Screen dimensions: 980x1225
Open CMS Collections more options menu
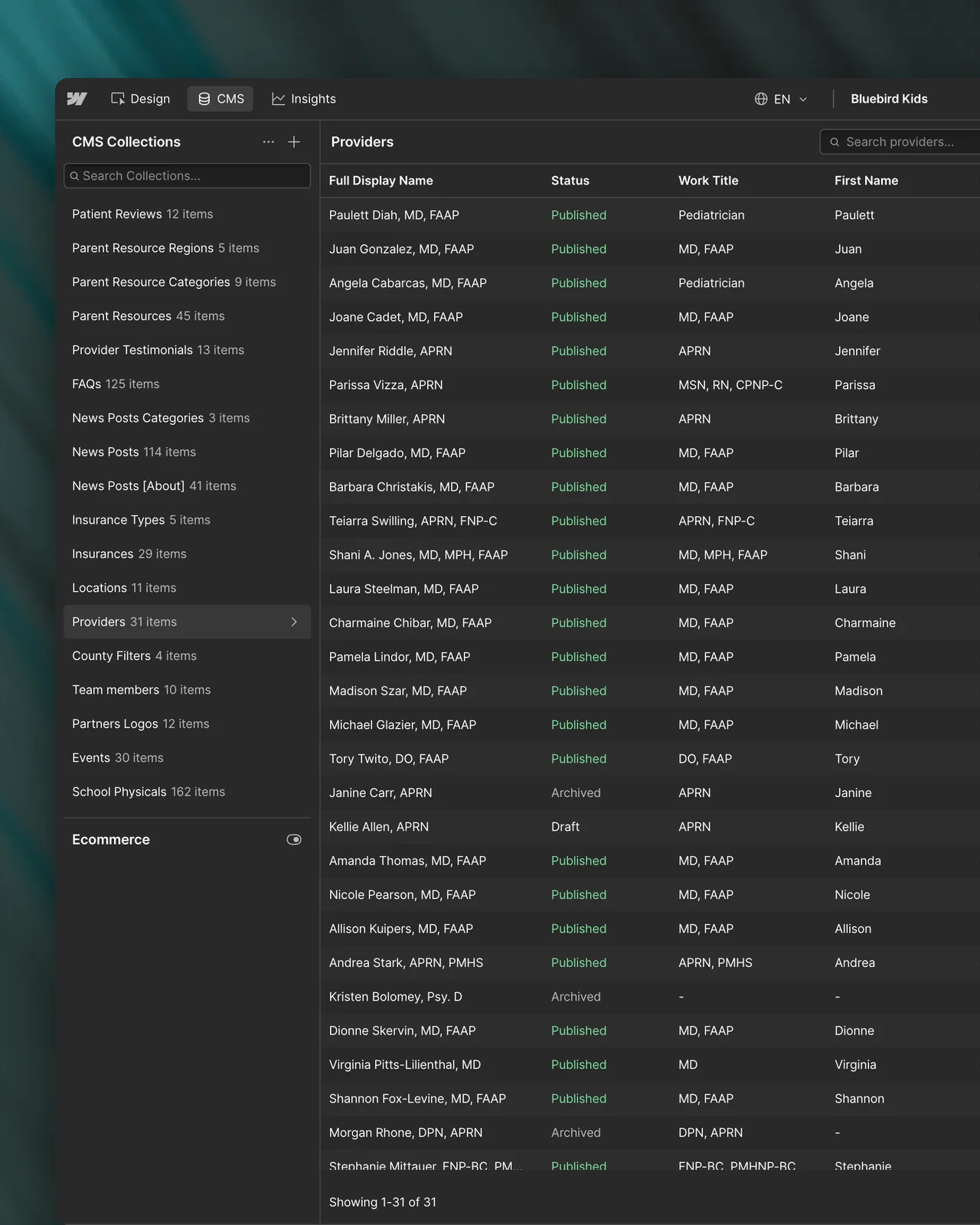(x=268, y=142)
